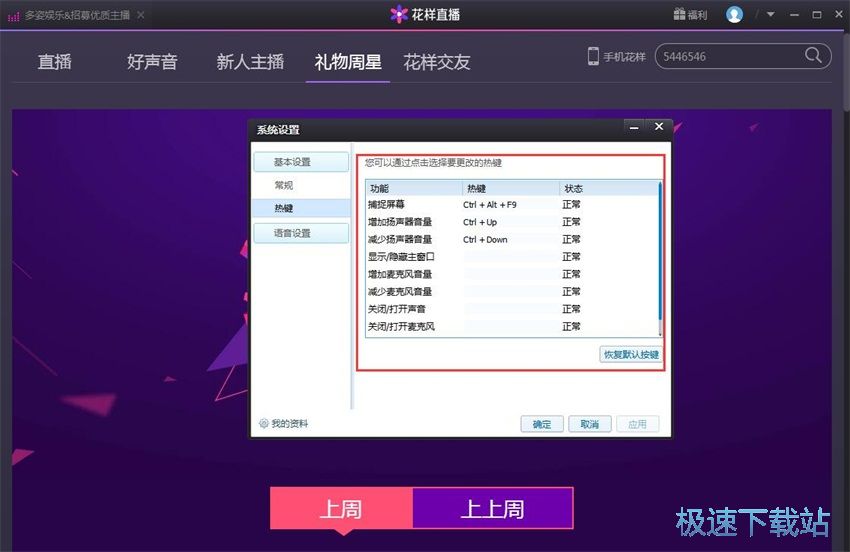The height and width of the screenshot is (552, 850).
Task: Close the 多姿娱乐&招募优质主播 tab
Action: coord(141,15)
